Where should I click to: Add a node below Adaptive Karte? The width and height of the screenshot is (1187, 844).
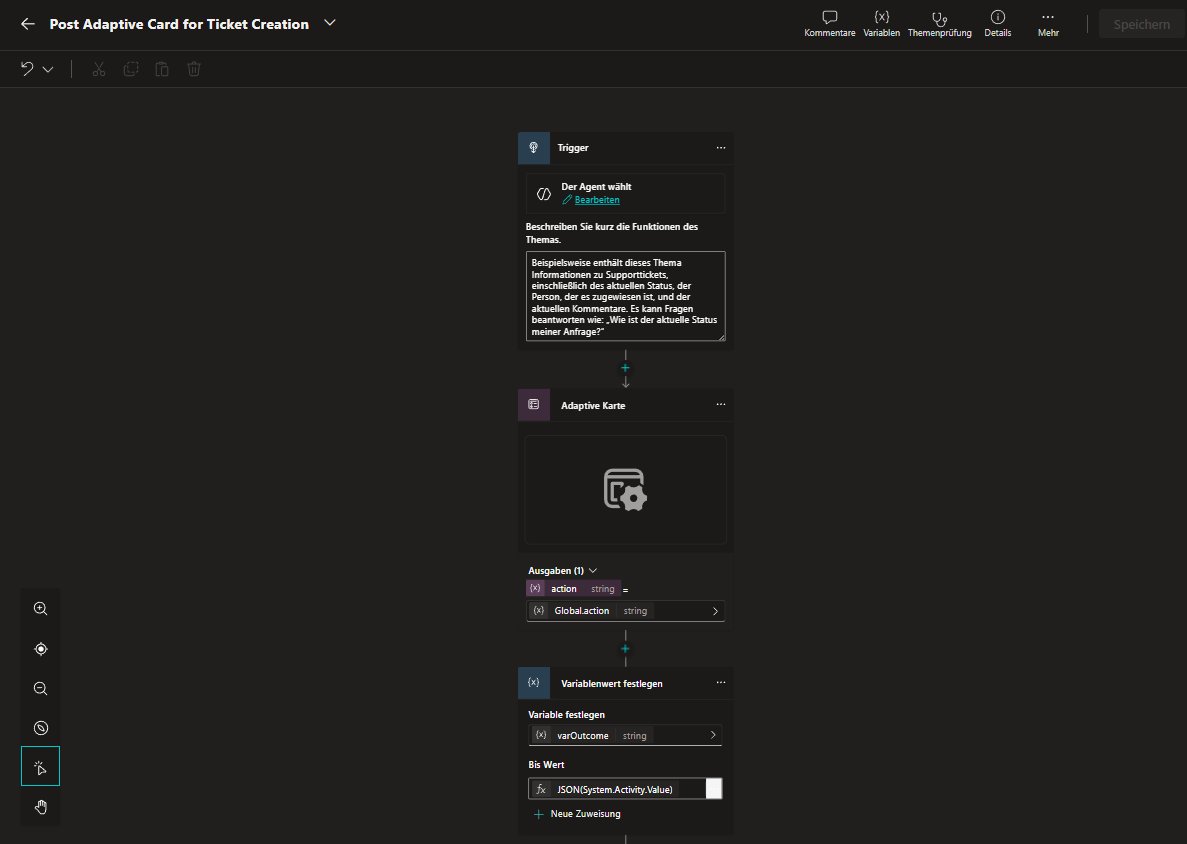625,649
